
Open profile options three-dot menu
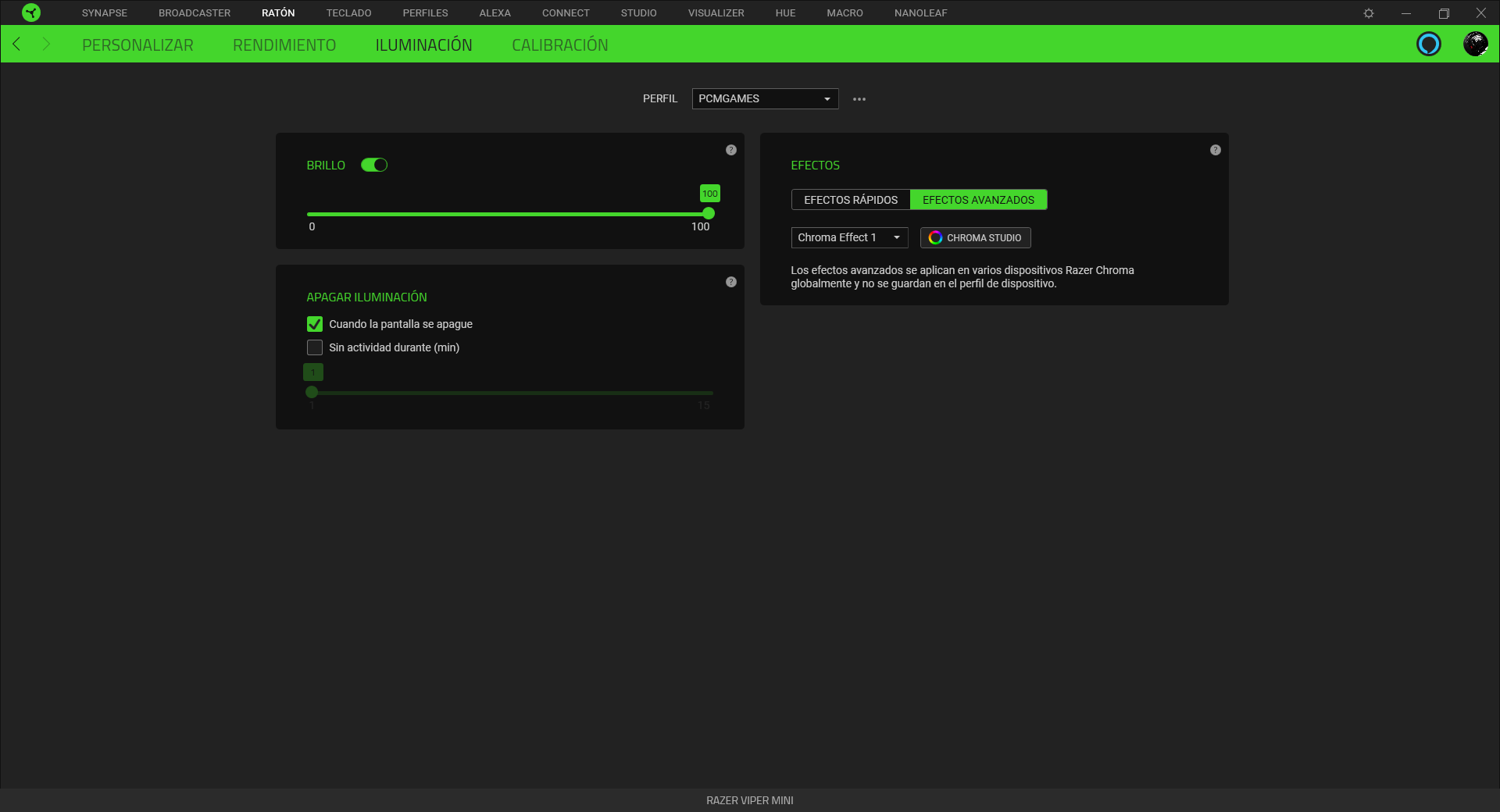pos(859,99)
